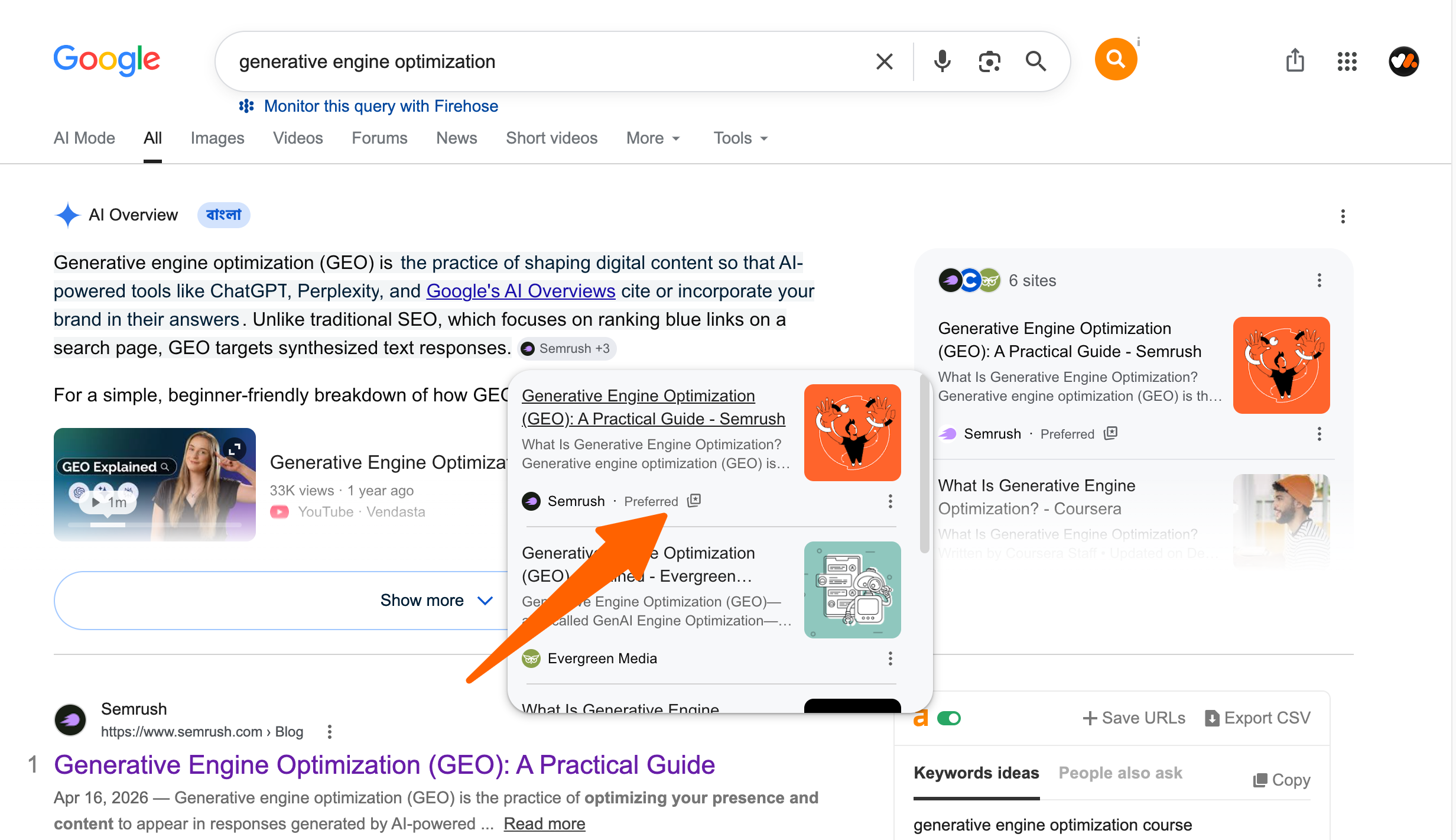Select the Videos tab
This screenshot has height=840, width=1456.
[x=298, y=138]
